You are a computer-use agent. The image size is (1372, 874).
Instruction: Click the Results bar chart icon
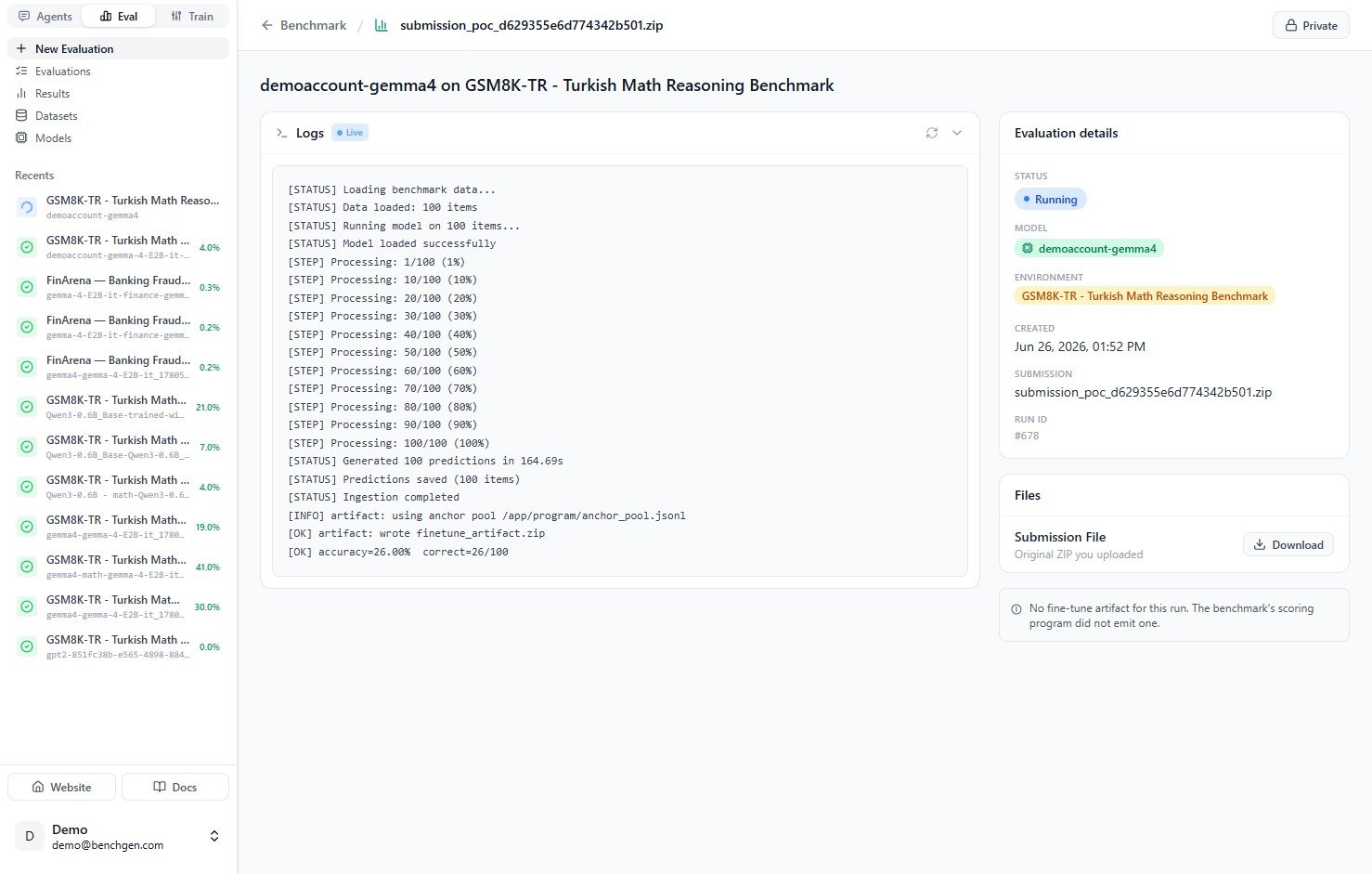21,93
